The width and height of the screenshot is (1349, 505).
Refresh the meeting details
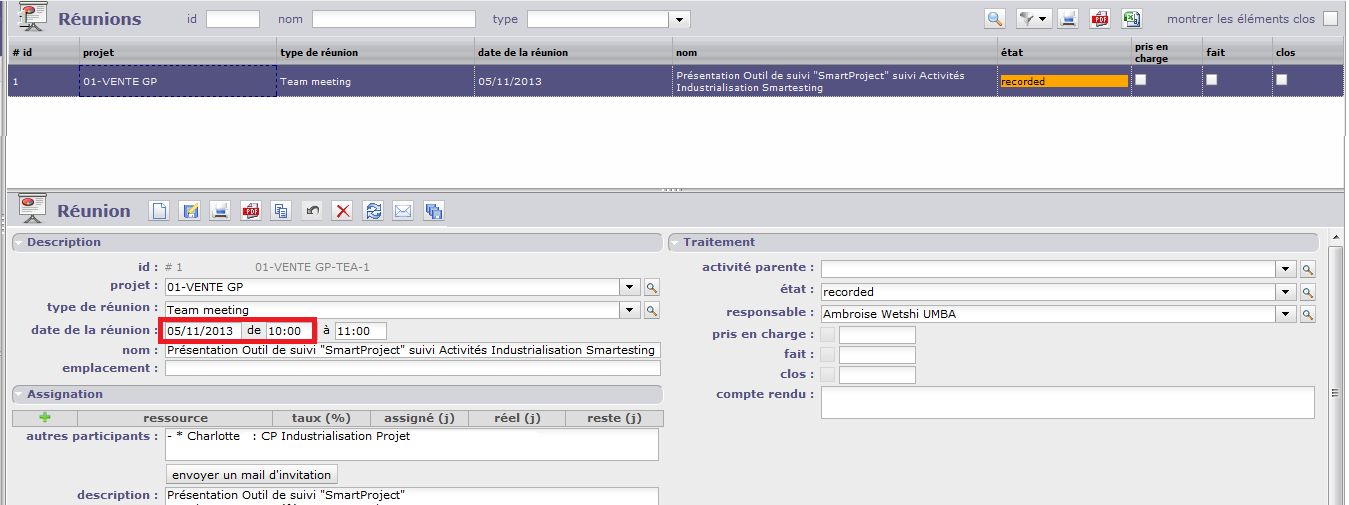click(x=373, y=210)
